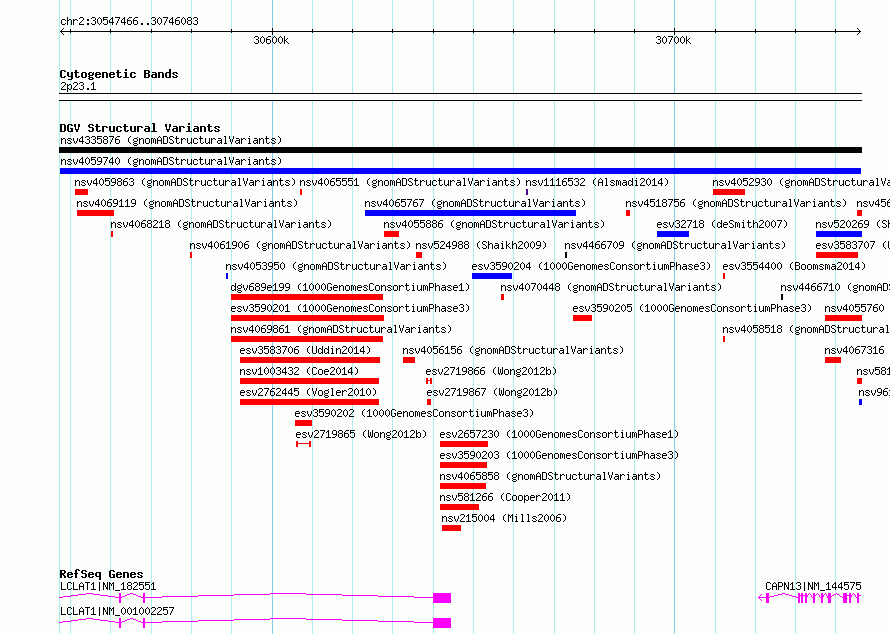Click esv2762445 (Vogler2010) label
Image resolution: width=890 pixels, height=634 pixels.
(308, 392)
